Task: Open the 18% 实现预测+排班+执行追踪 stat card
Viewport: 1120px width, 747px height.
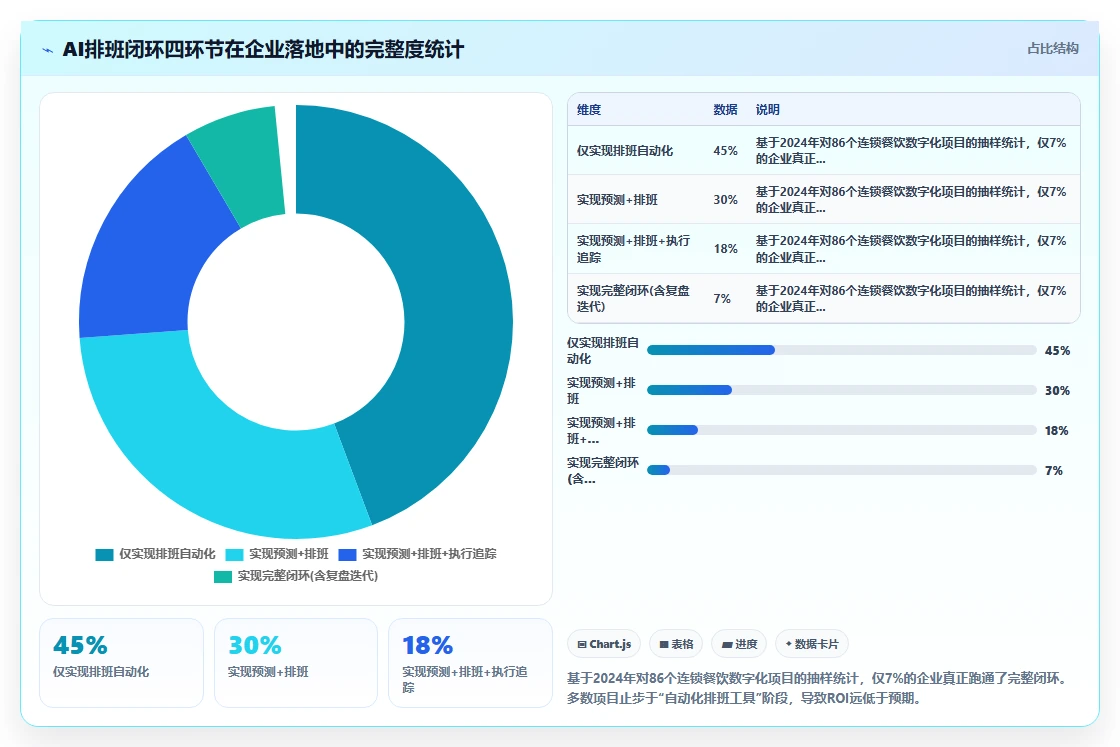Action: pyautogui.click(x=470, y=663)
